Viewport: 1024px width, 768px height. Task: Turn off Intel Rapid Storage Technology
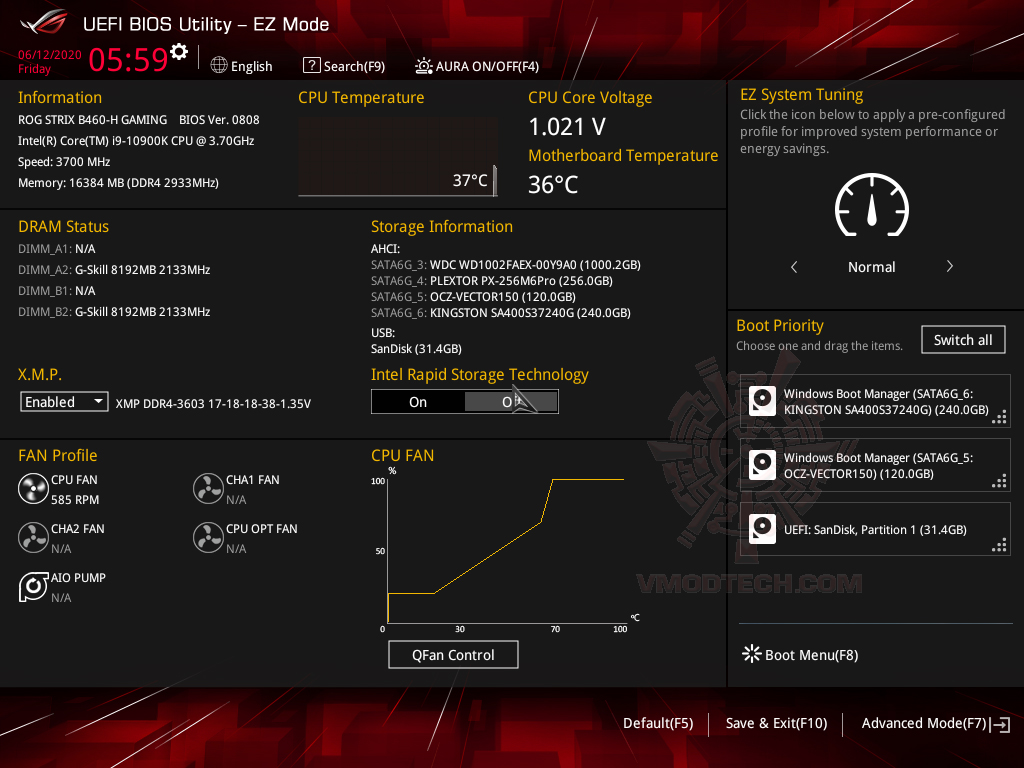511,401
